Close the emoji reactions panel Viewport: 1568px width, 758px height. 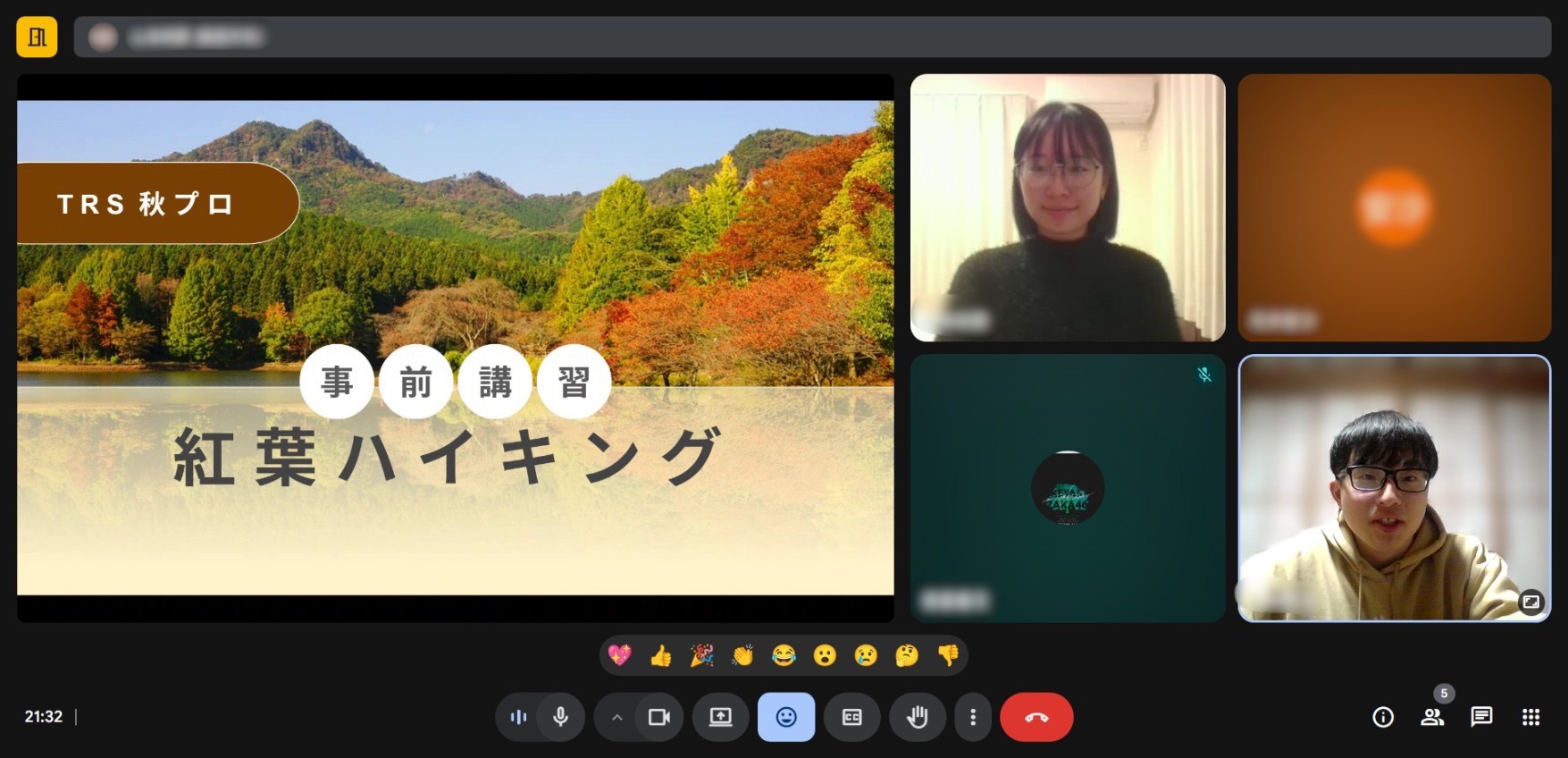(x=785, y=717)
